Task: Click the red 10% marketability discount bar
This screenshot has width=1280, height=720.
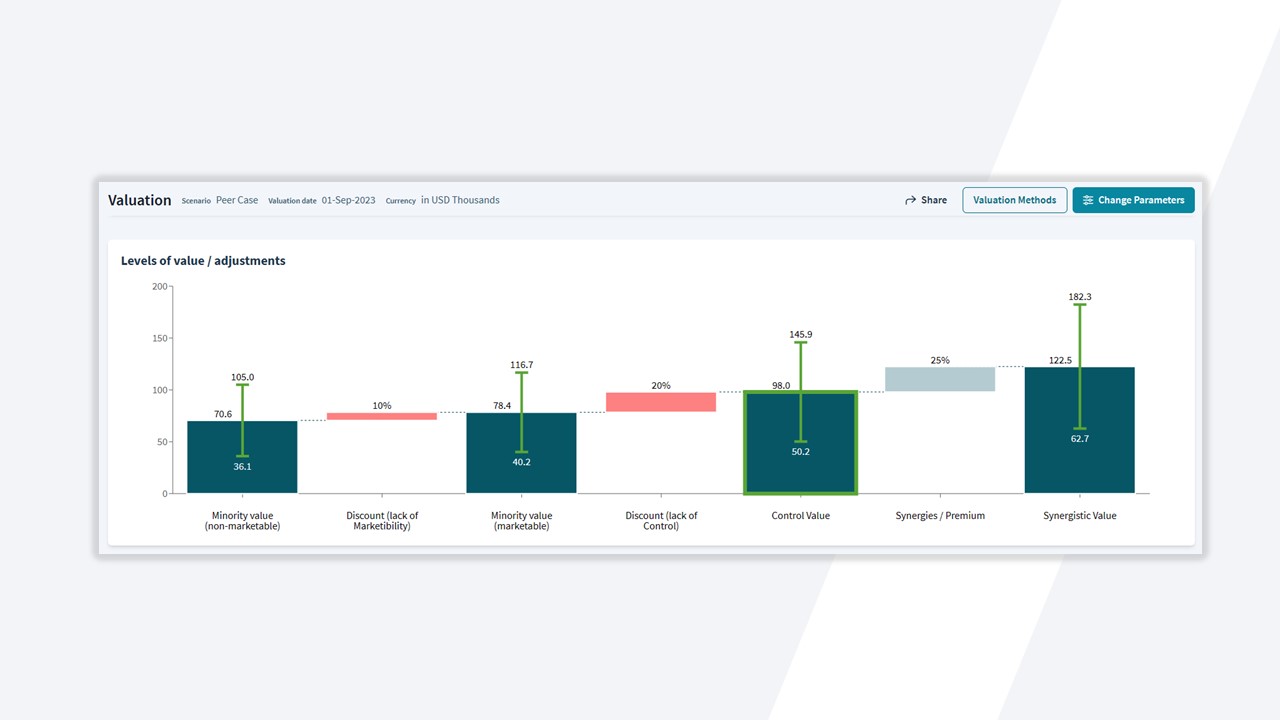Action: (x=382, y=416)
